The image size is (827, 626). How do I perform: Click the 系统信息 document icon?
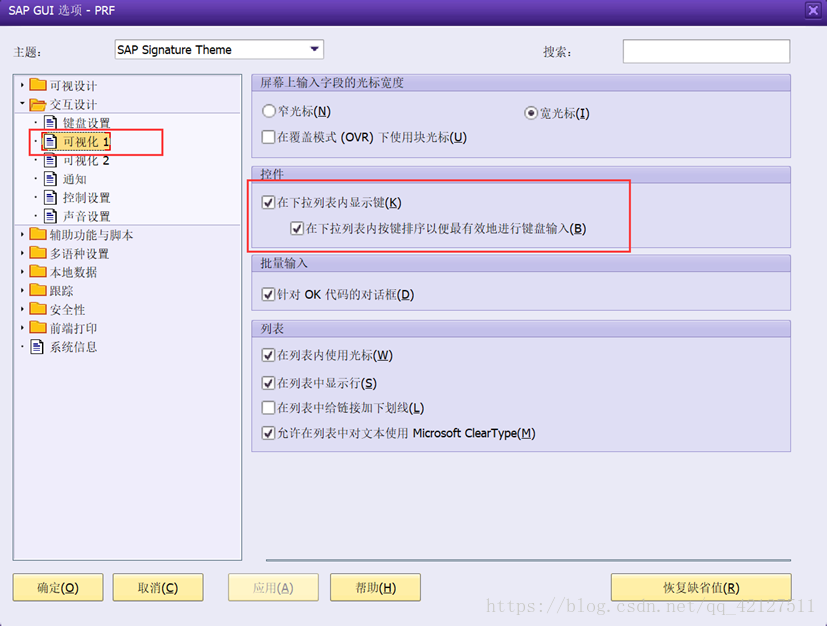click(x=37, y=346)
